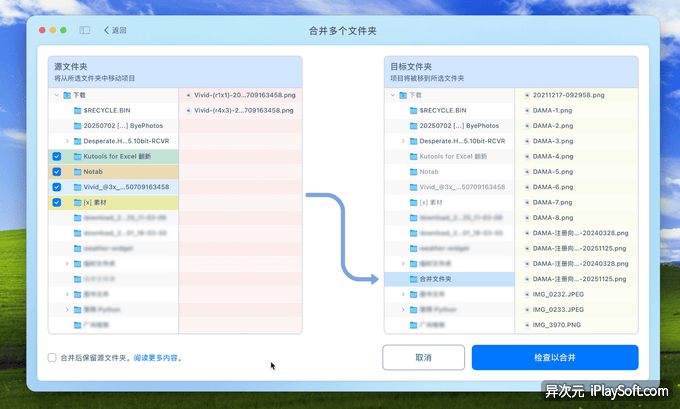Click IMG_0232.JPEG file icon
The image size is (680, 409).
[x=527, y=294]
